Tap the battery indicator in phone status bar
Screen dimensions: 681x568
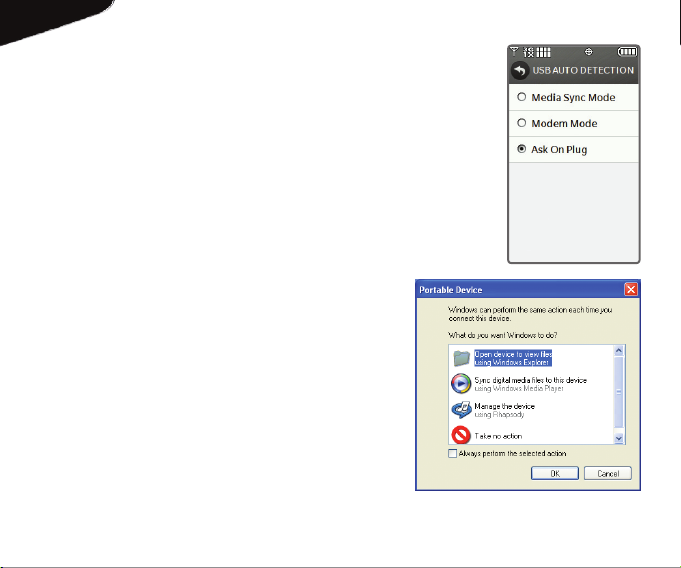coord(627,52)
